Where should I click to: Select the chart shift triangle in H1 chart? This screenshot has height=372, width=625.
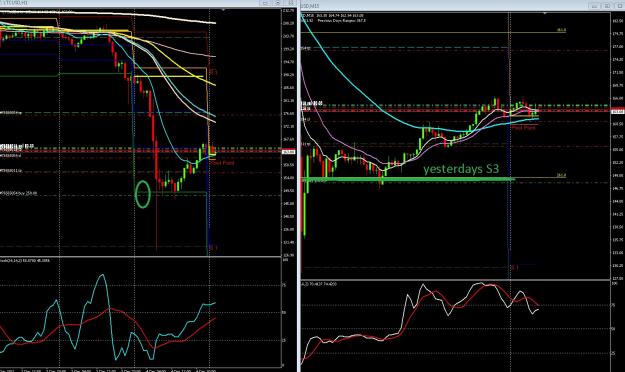pyautogui.click(x=224, y=10)
